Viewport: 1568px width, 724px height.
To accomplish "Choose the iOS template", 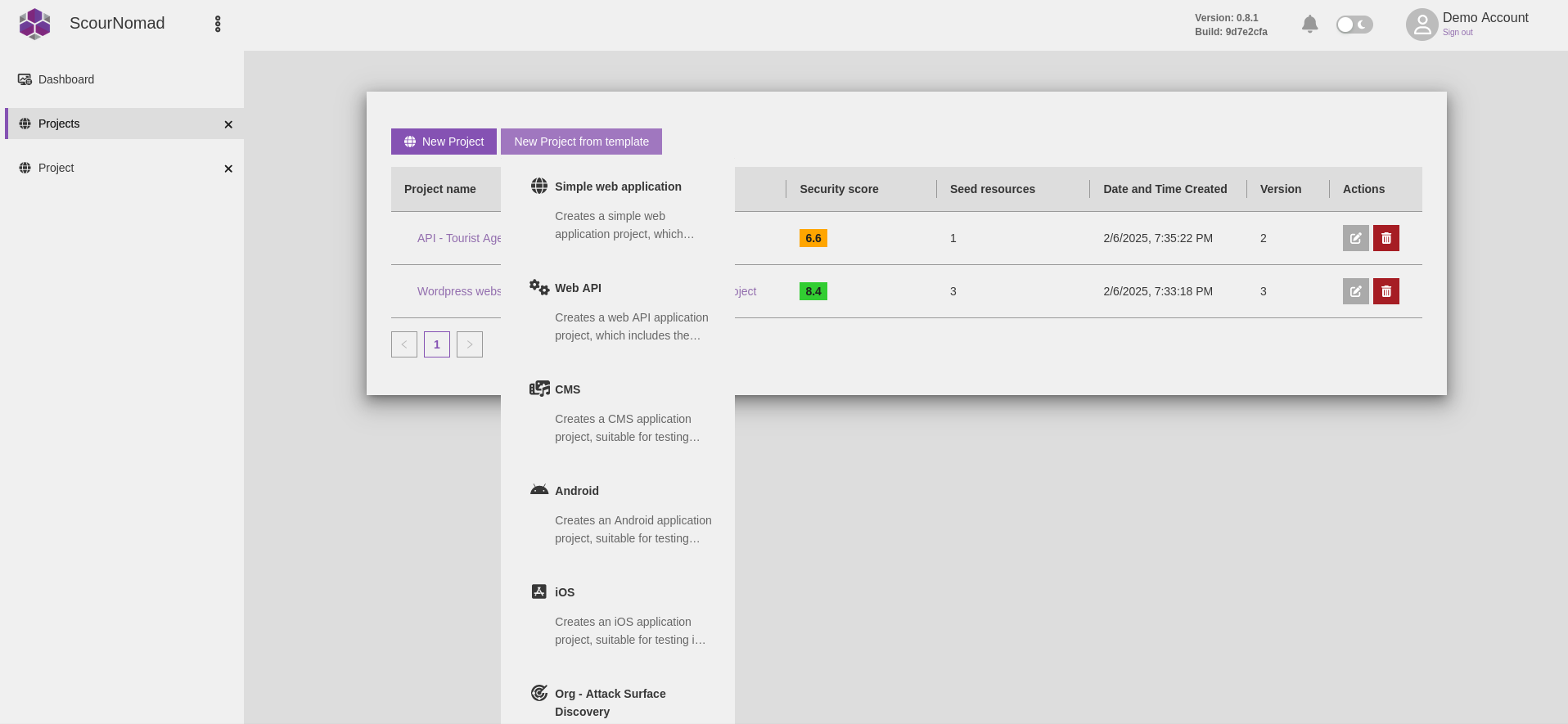I will [x=618, y=616].
